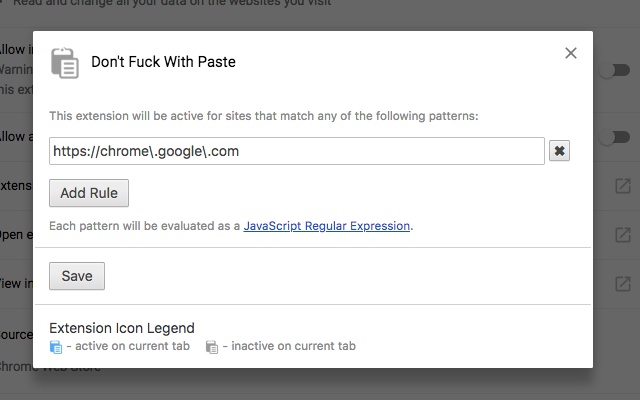Open the bottom external link icon behind the dialog
Image resolution: width=640 pixels, height=400 pixels.
pos(622,284)
